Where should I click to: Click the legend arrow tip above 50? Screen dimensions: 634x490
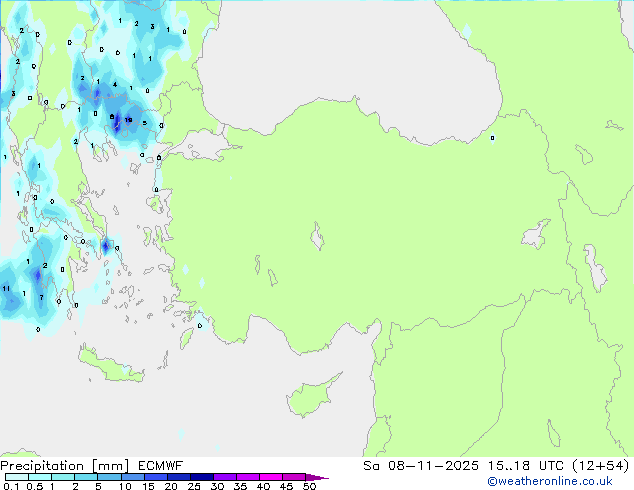click(317, 477)
